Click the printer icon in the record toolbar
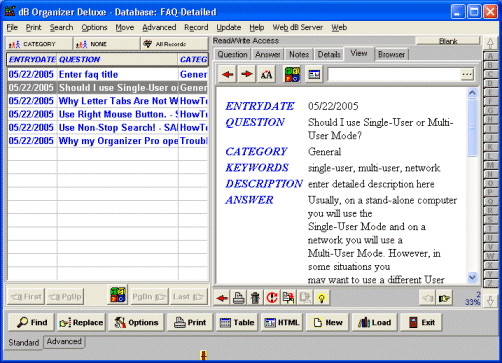This screenshot has width=502, height=363. click(x=239, y=298)
